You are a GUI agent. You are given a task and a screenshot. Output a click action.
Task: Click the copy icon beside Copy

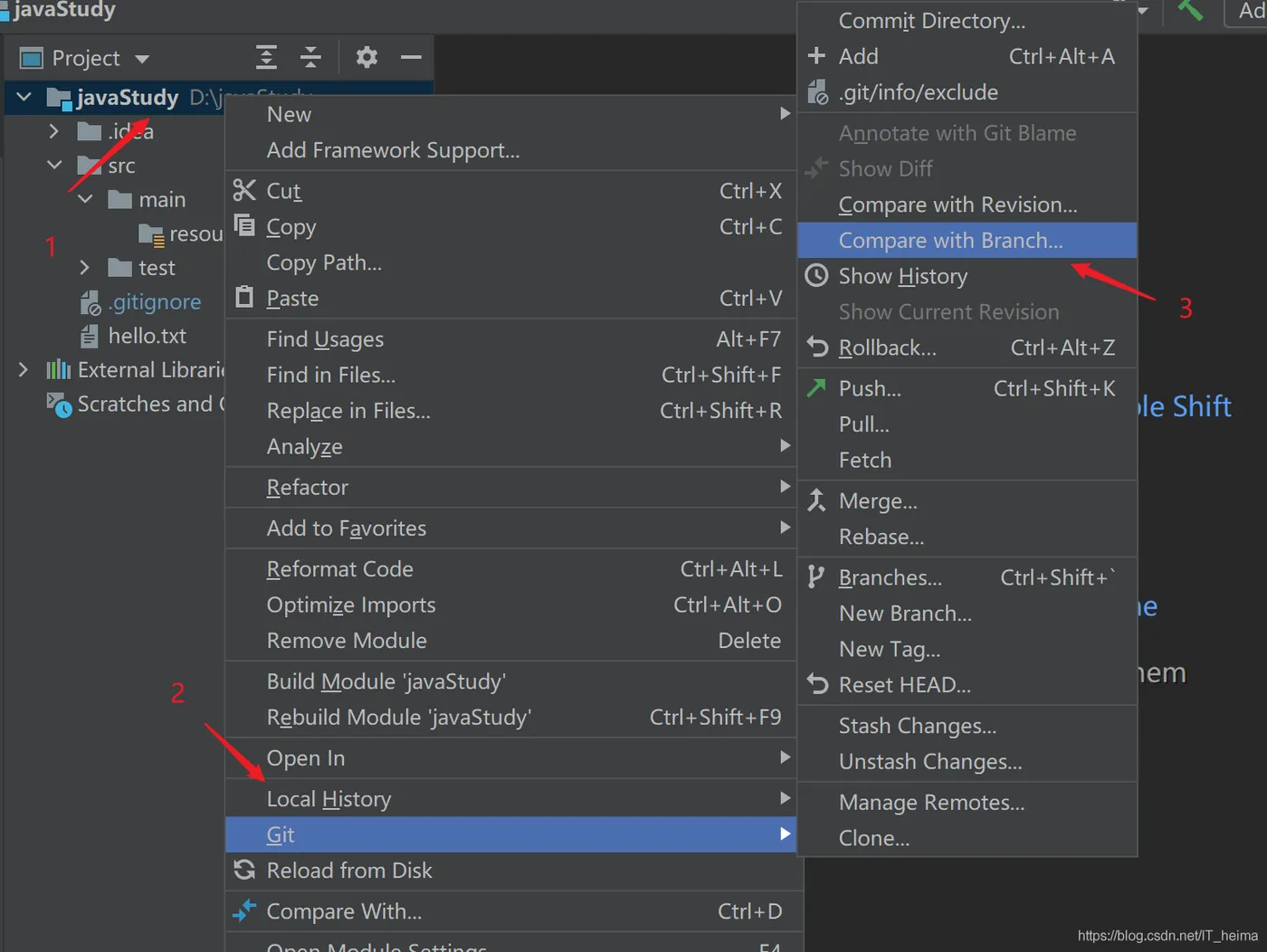[x=244, y=224]
